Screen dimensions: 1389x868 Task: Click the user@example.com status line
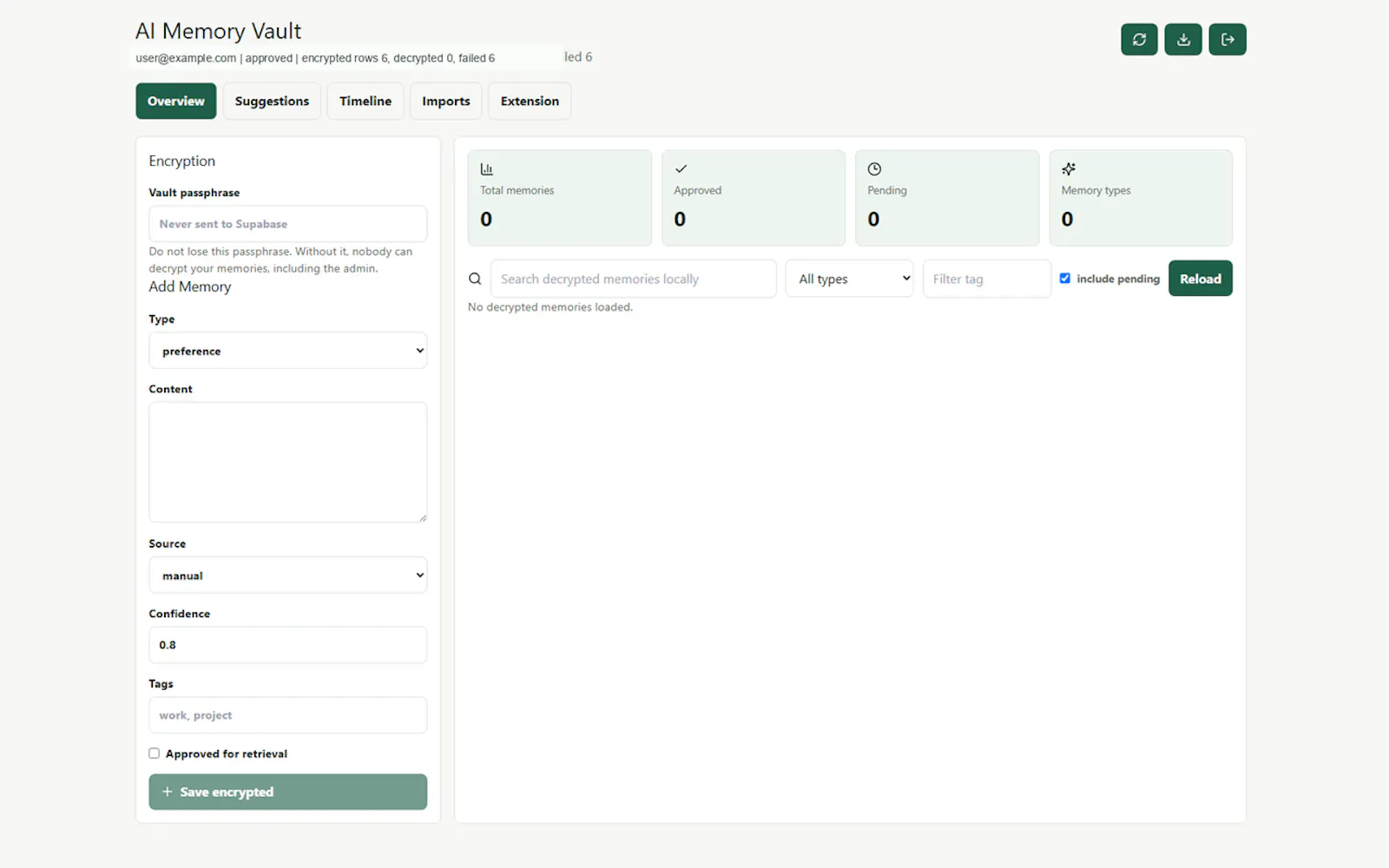pos(315,58)
